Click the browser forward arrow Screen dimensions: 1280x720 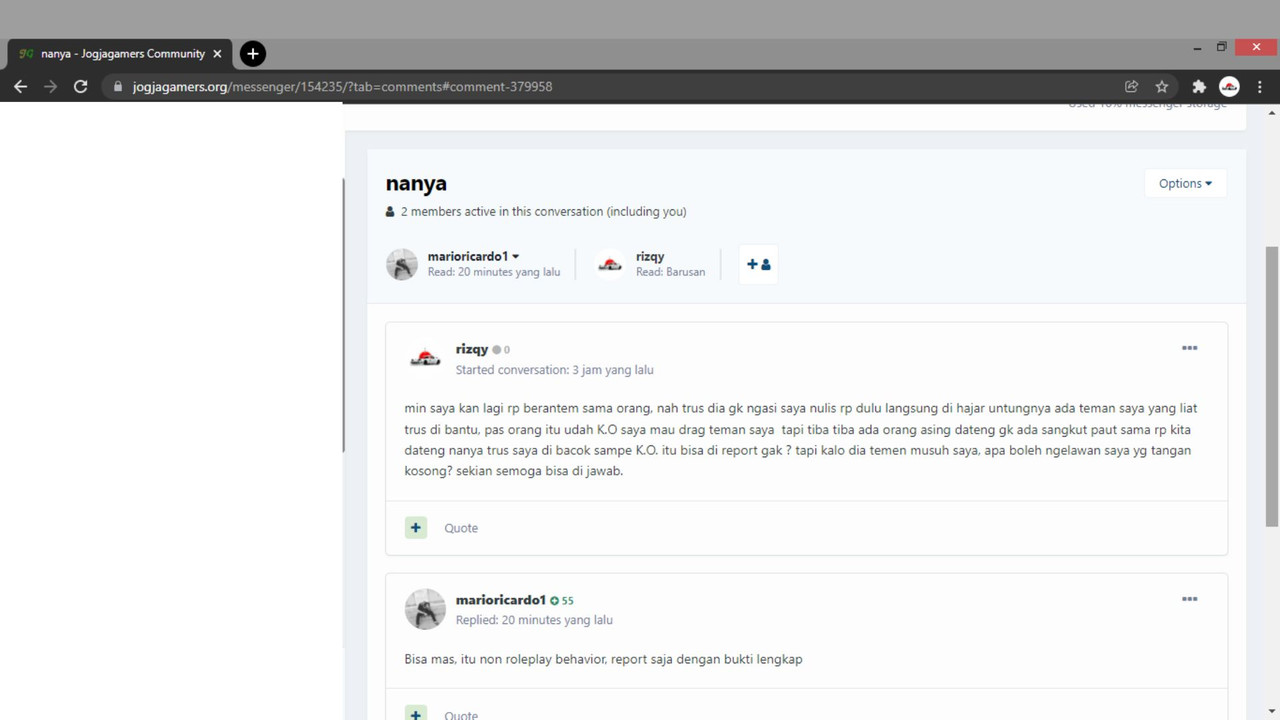(x=50, y=87)
